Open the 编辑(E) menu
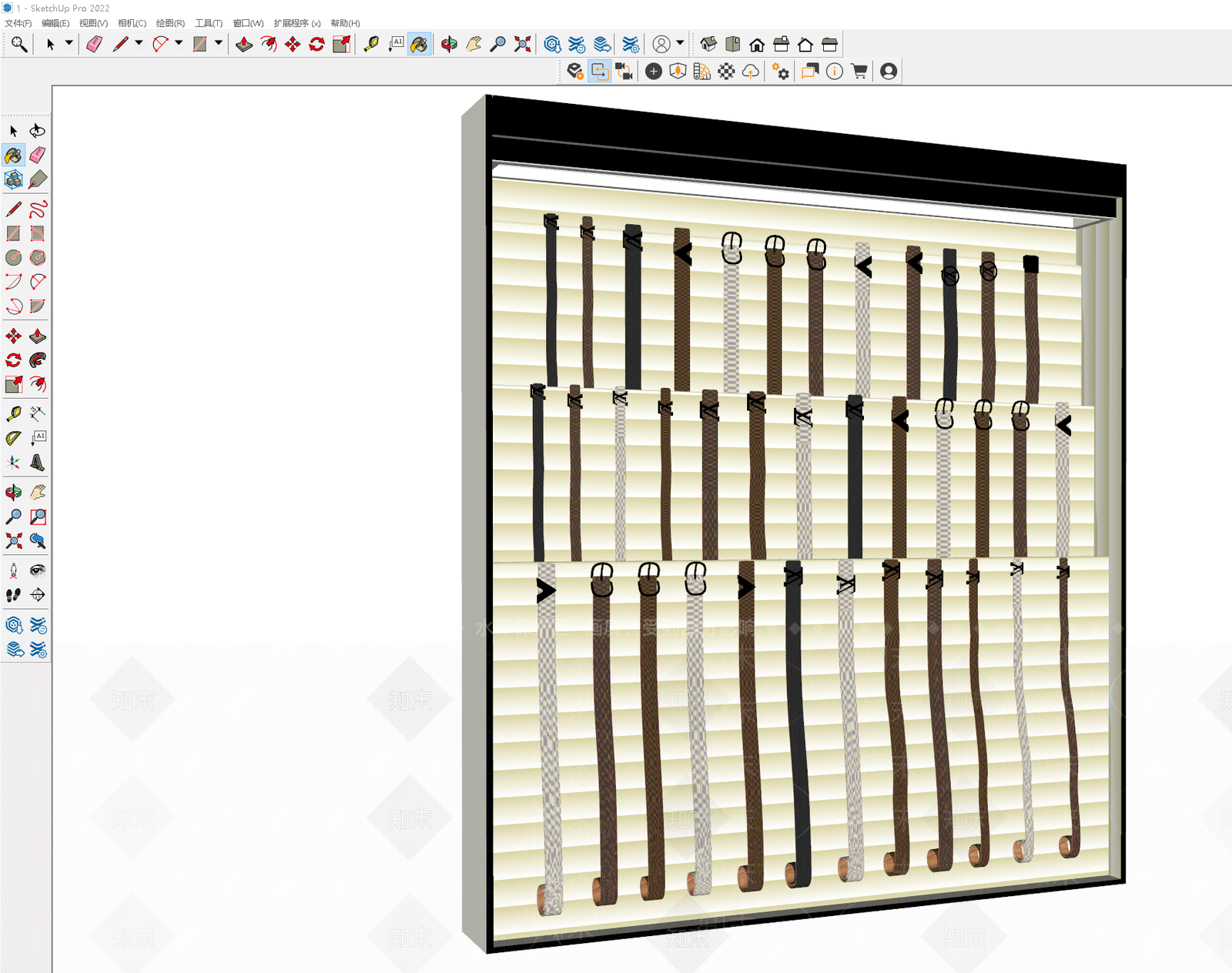 coord(55,23)
